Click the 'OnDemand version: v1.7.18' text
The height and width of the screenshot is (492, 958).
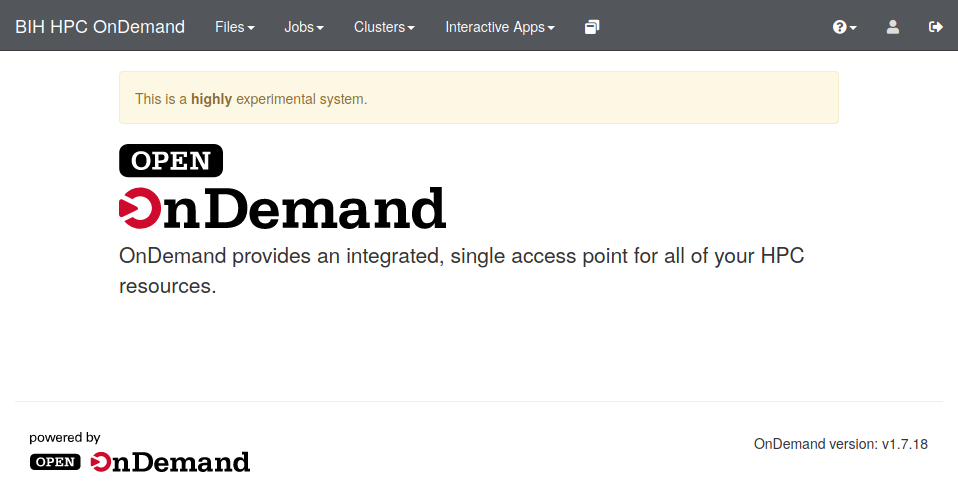click(841, 444)
